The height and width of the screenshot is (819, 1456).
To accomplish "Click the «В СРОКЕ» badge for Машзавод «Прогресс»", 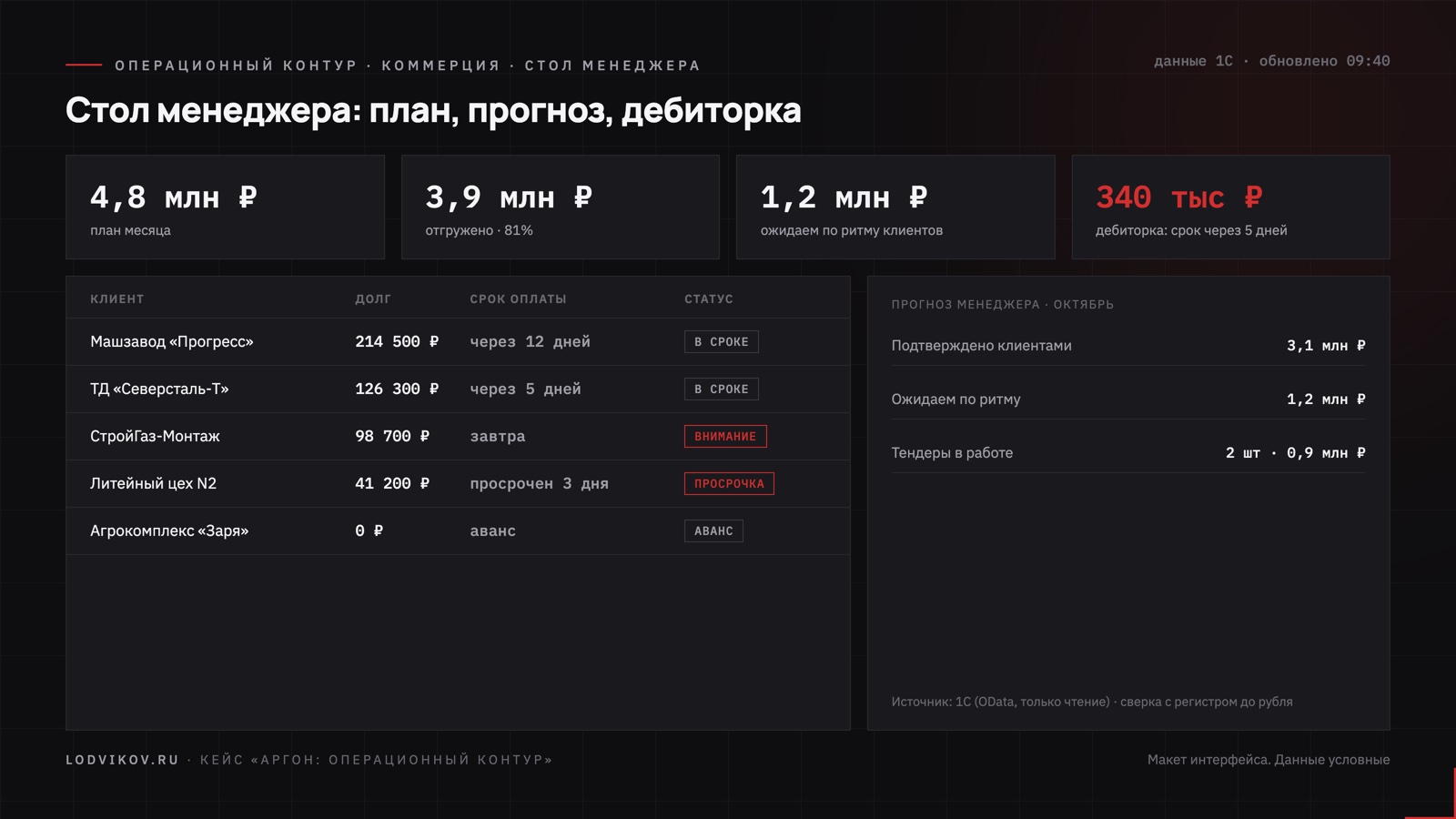I will [x=721, y=341].
